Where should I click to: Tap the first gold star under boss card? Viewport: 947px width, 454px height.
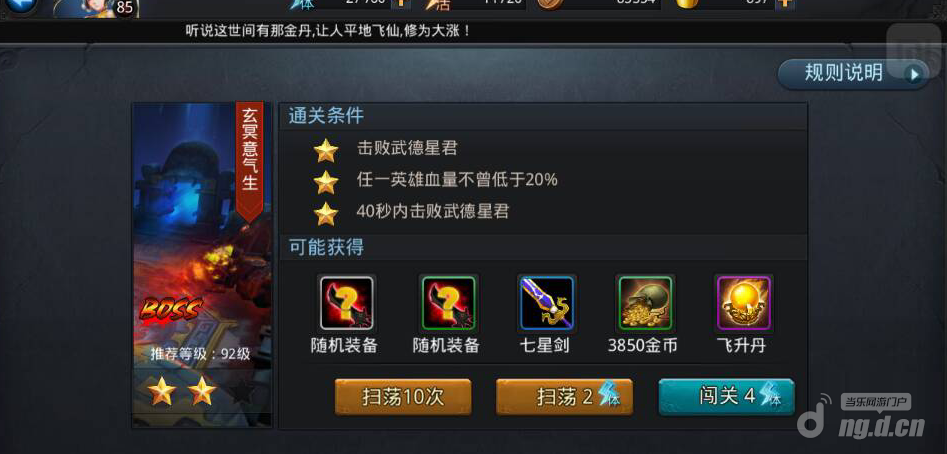(x=162, y=392)
